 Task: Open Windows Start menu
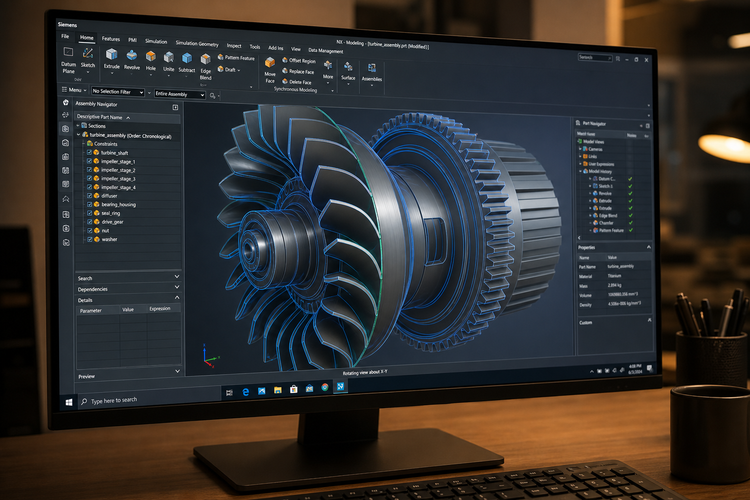coord(69,403)
